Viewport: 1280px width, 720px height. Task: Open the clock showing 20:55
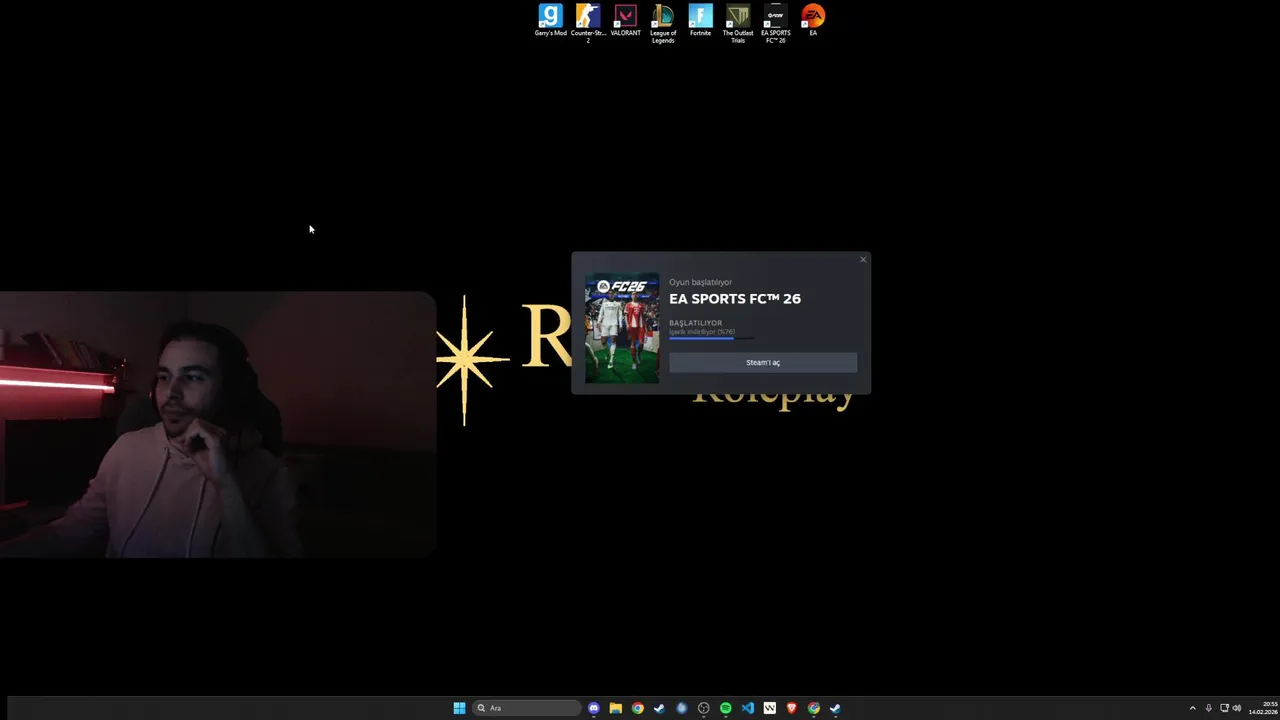pyautogui.click(x=1263, y=708)
